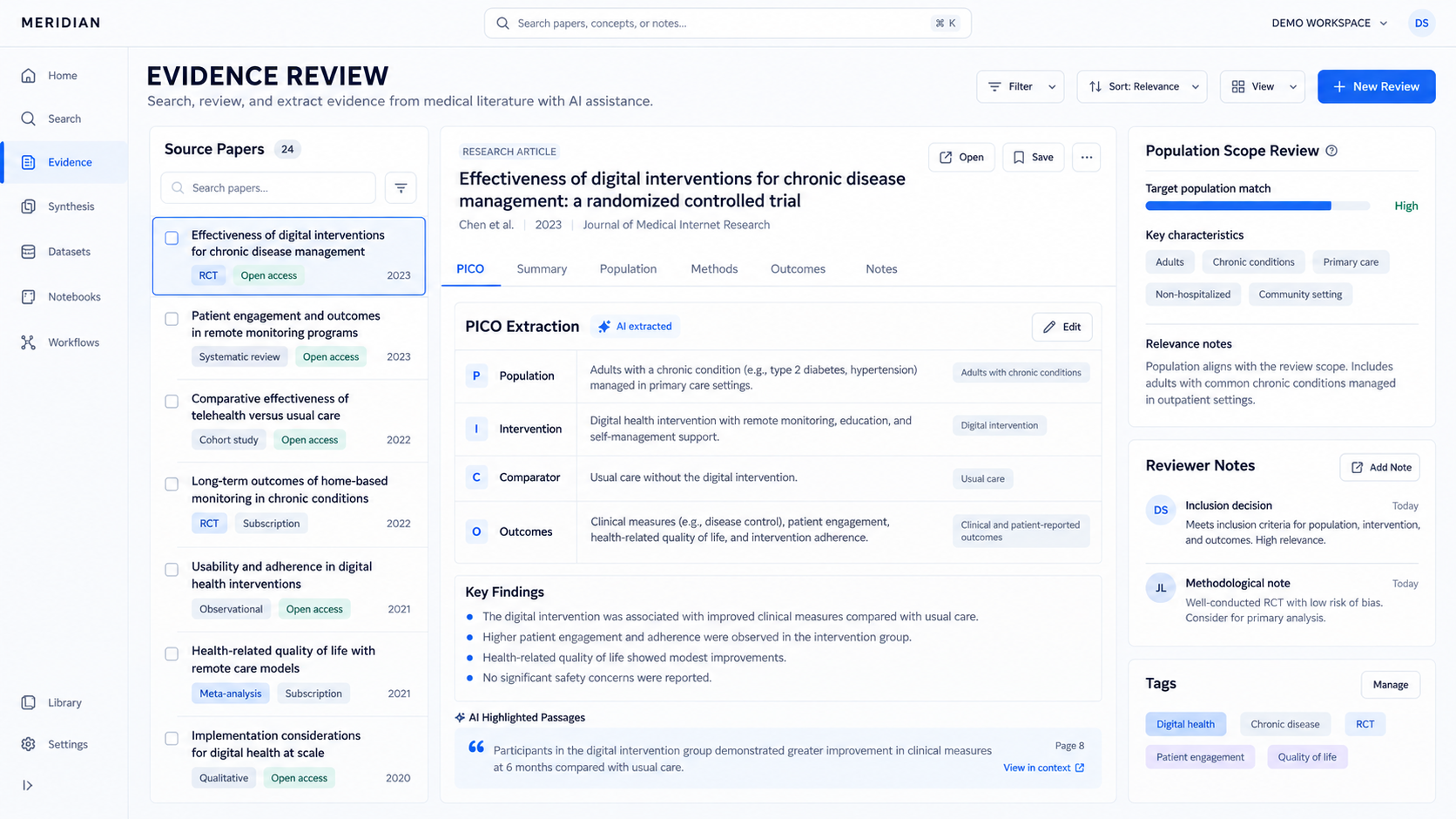The image size is (1456, 819).
Task: Click the Population Scope Review help icon
Action: click(x=1331, y=151)
